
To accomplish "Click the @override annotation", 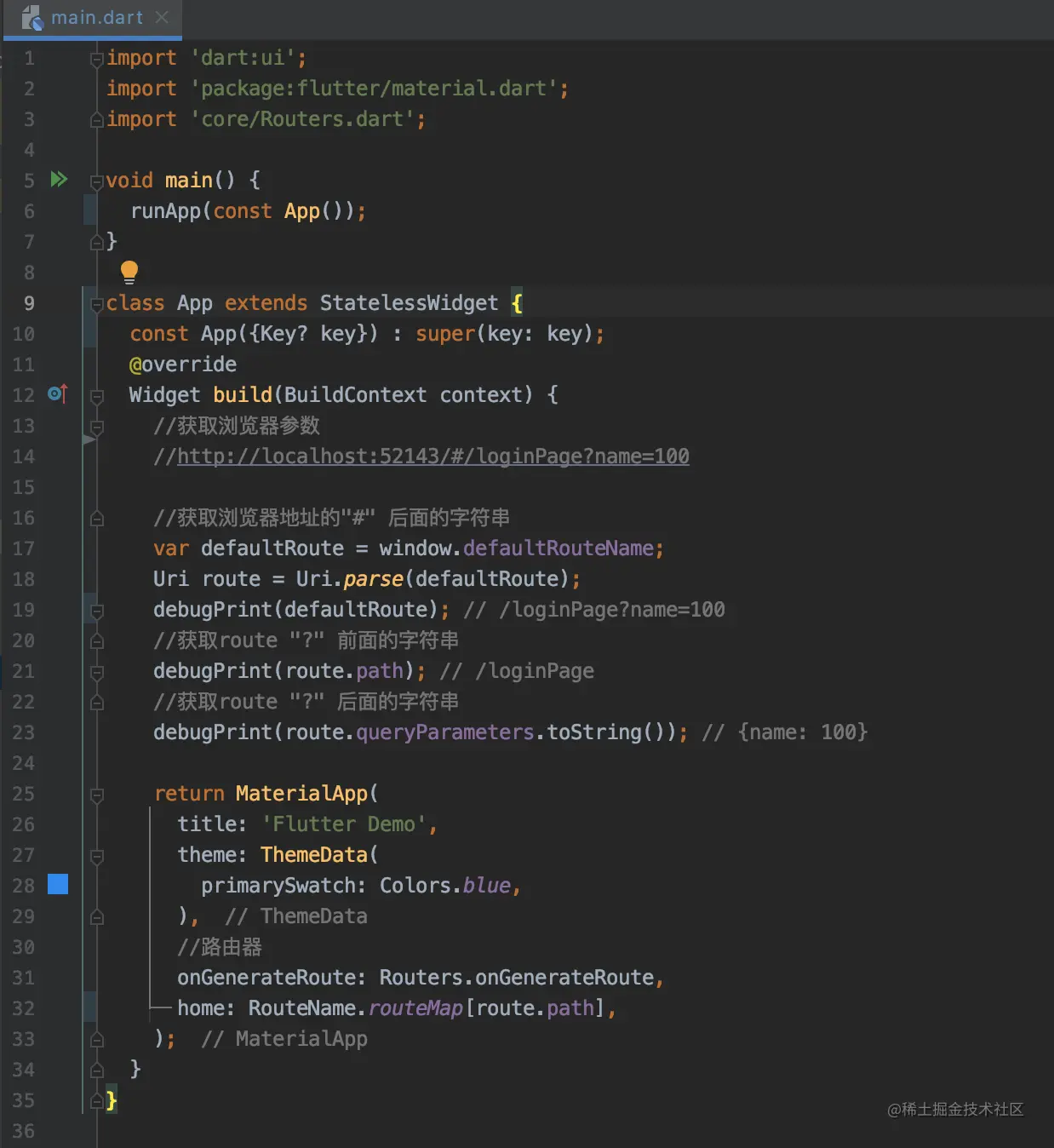I will point(183,364).
